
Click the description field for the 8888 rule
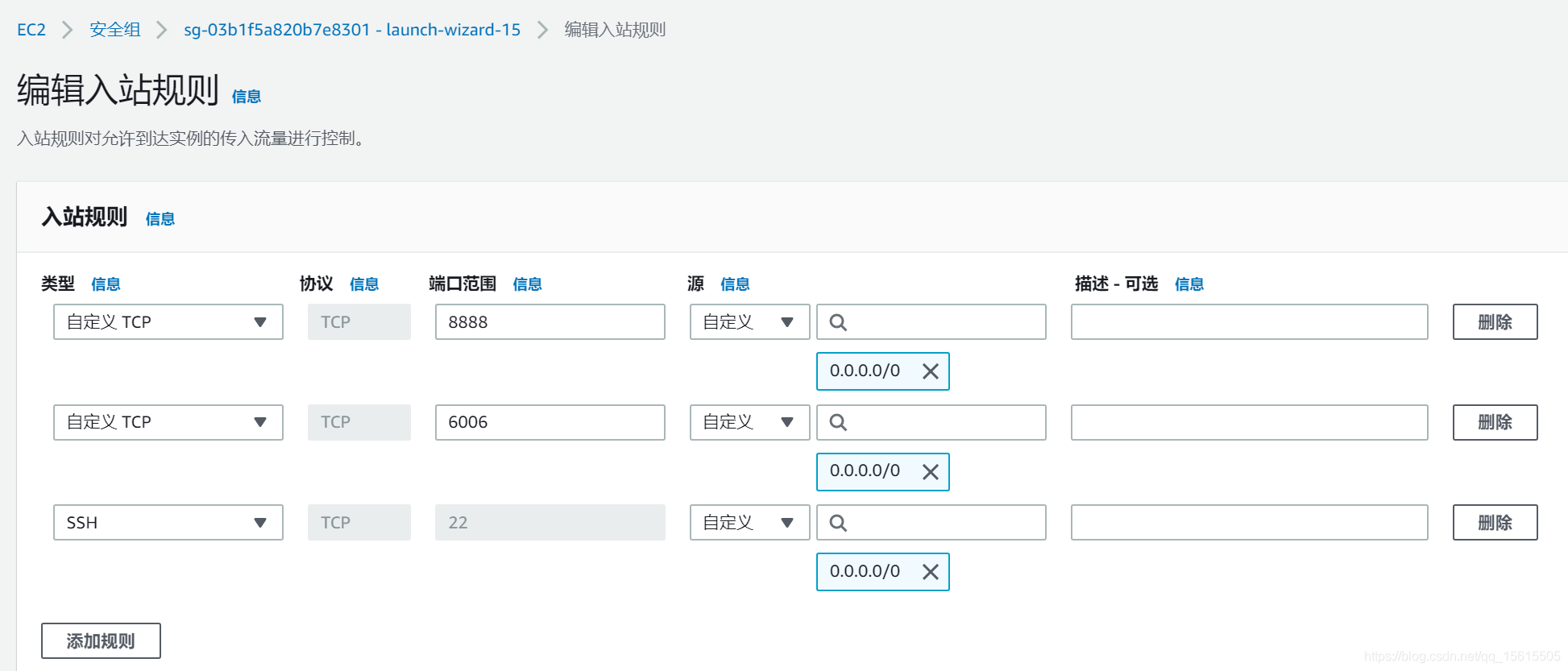[1250, 321]
